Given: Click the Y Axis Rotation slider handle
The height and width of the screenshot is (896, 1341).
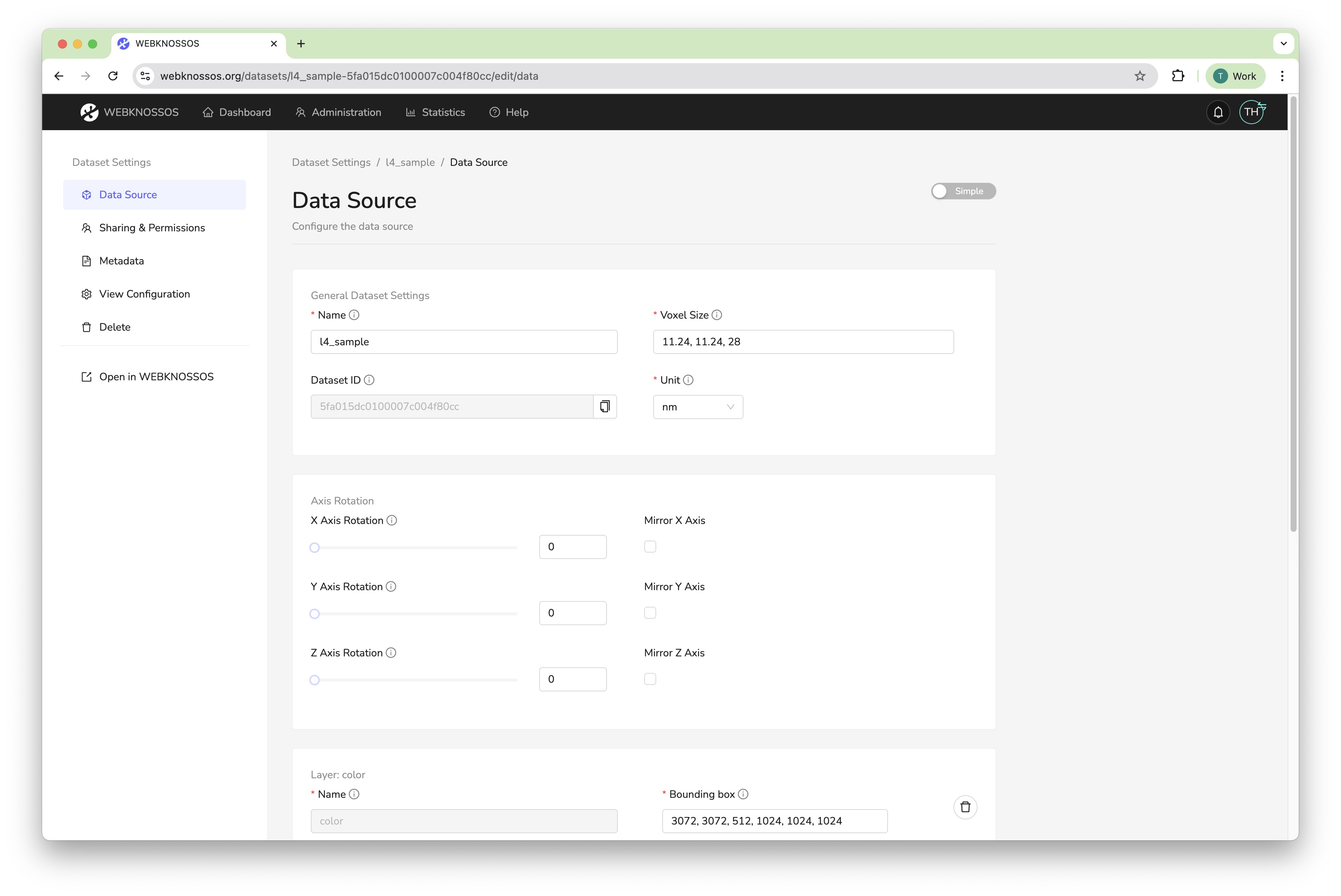Looking at the screenshot, I should tap(315, 614).
